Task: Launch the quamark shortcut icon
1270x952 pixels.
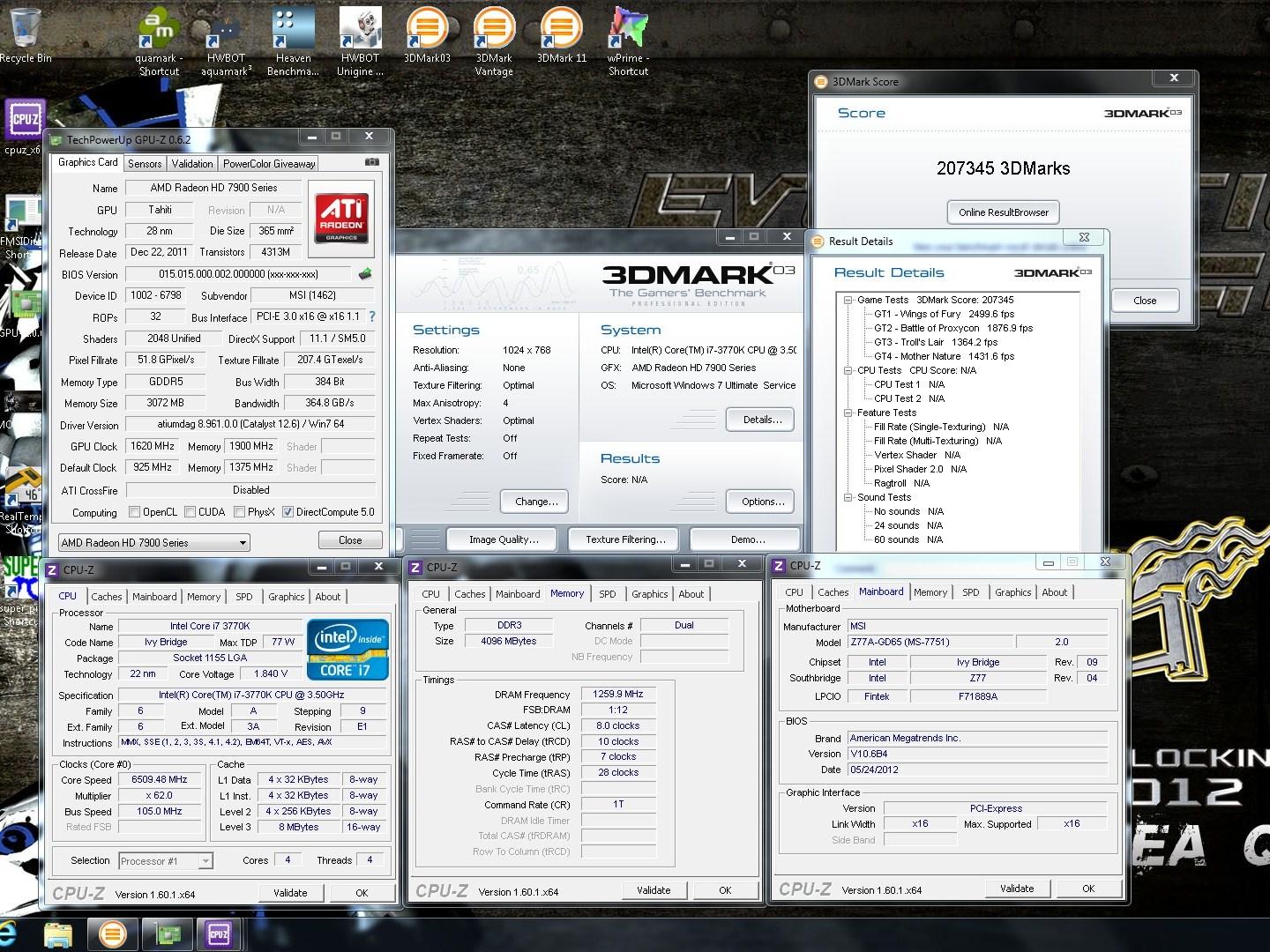Action: tap(159, 40)
